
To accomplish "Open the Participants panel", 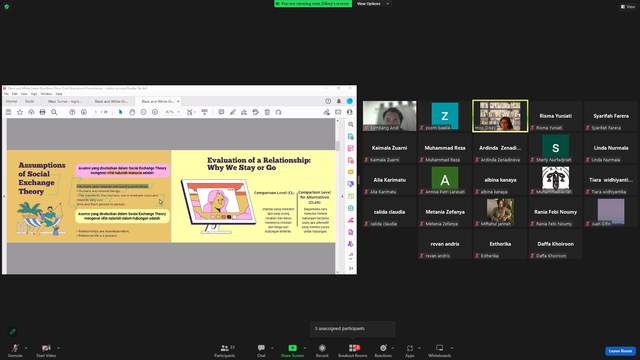I will coord(225,350).
